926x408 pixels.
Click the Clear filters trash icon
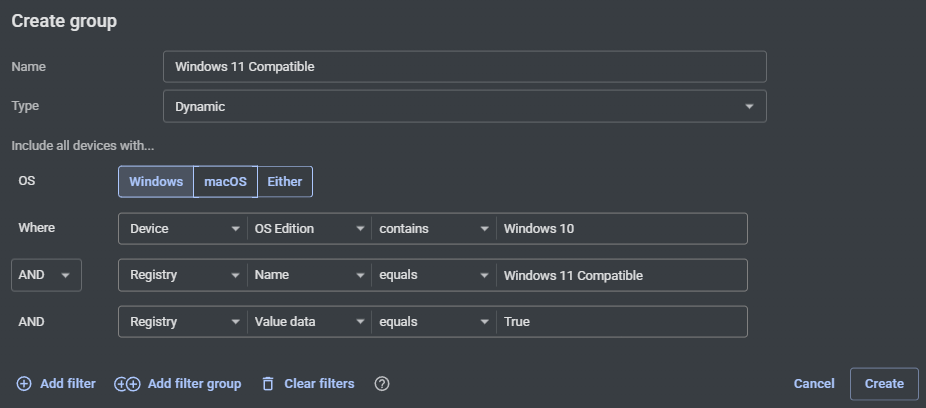[268, 384]
